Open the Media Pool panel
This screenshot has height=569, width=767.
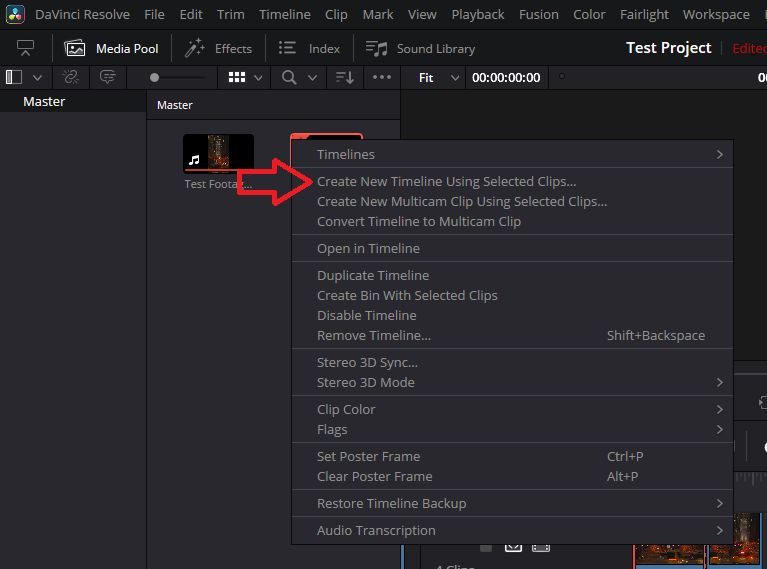tap(112, 48)
